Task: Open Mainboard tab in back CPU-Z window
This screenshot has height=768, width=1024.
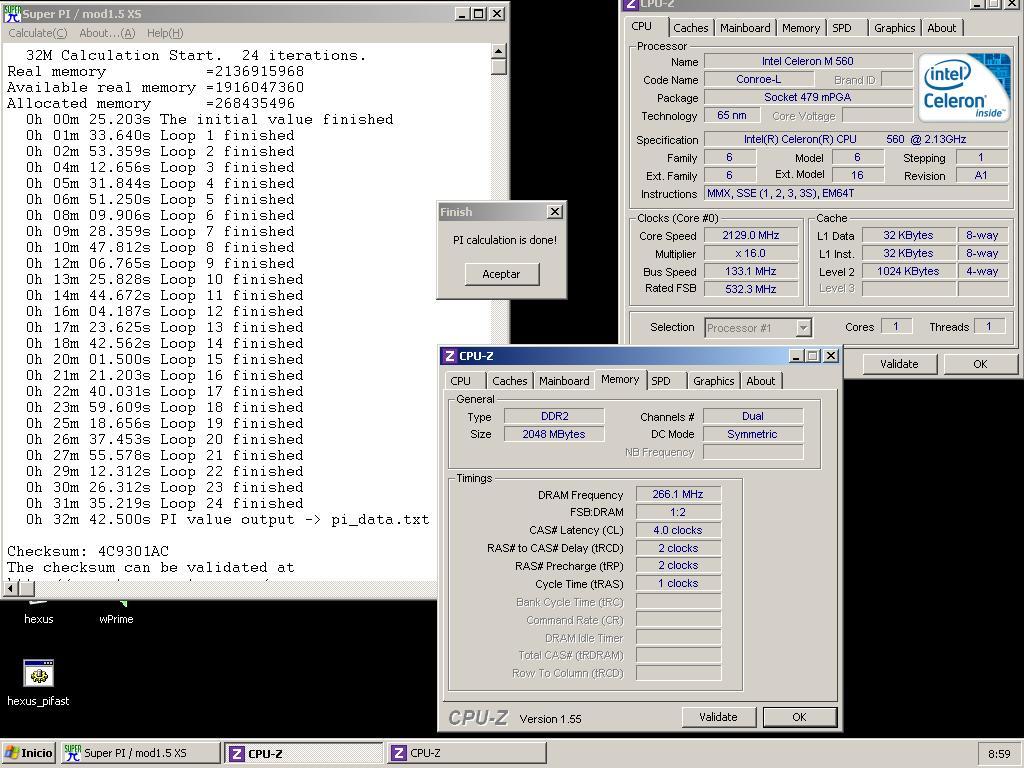Action: (x=745, y=28)
